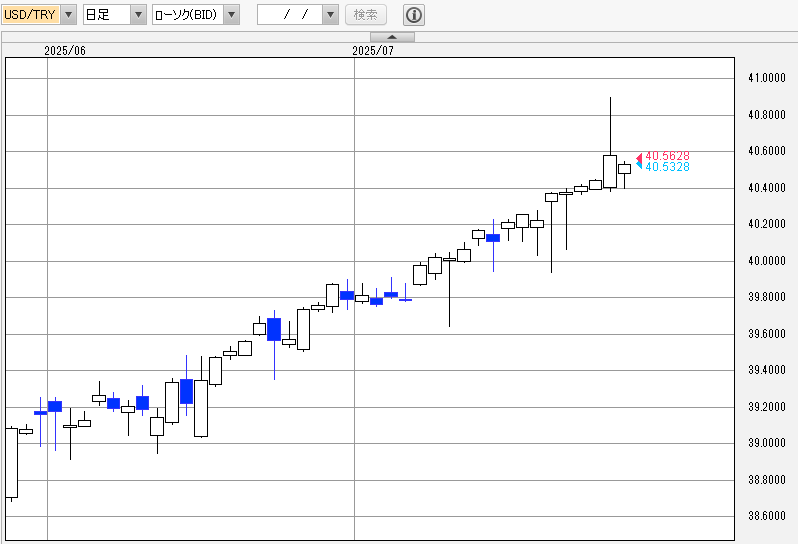Open the USD/TRY currency pair dropdown

click(69, 15)
